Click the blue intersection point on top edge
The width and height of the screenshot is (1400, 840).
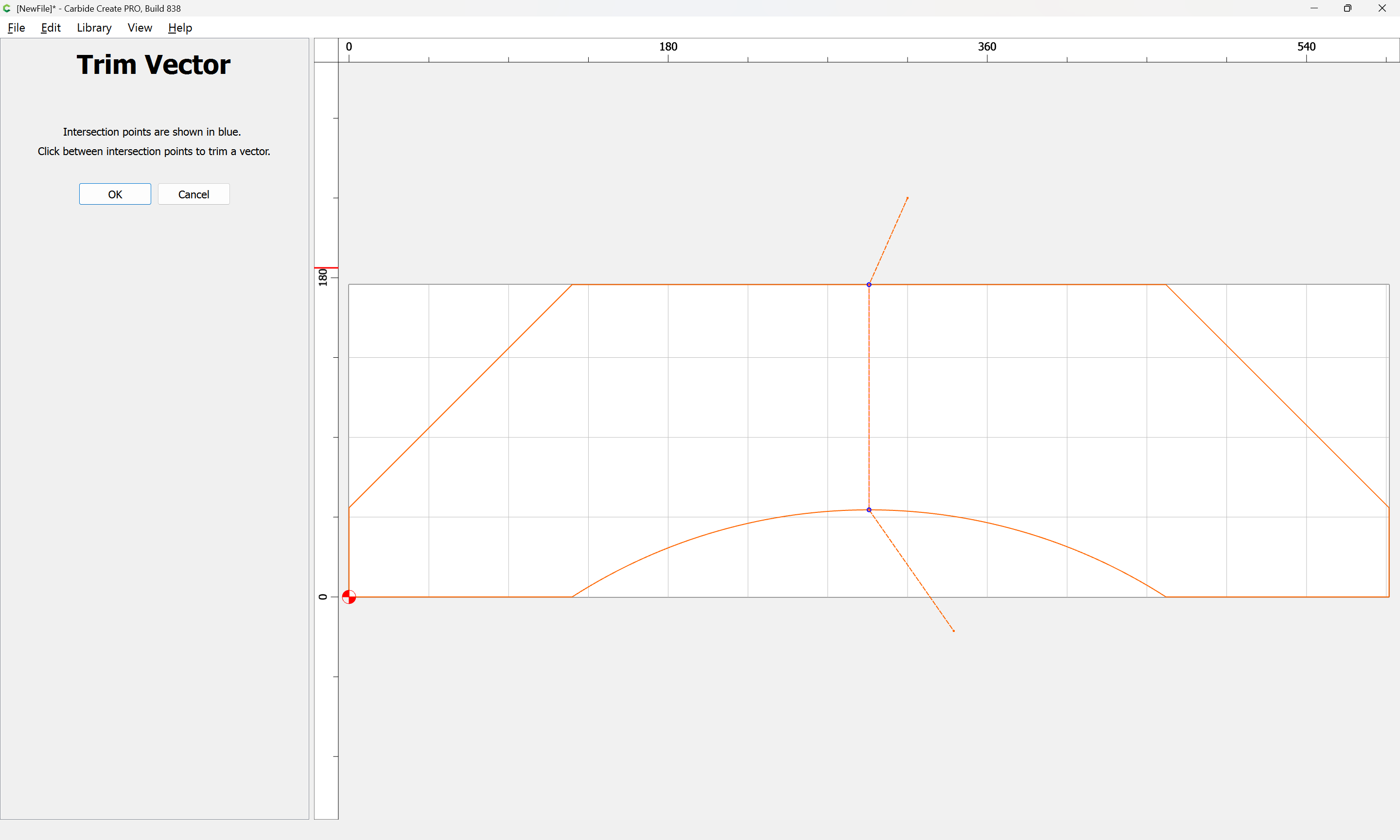869,285
